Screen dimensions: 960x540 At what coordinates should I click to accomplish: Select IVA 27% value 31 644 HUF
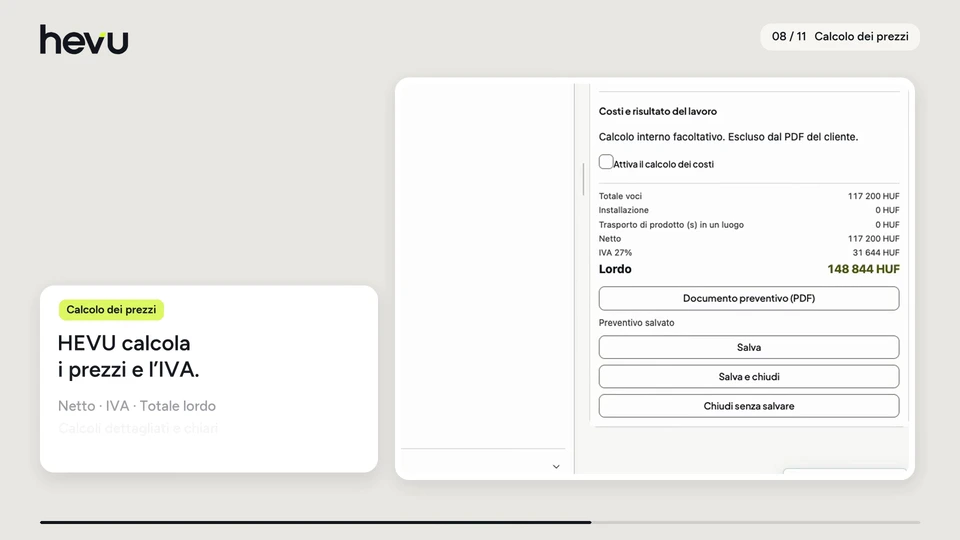tap(876, 253)
